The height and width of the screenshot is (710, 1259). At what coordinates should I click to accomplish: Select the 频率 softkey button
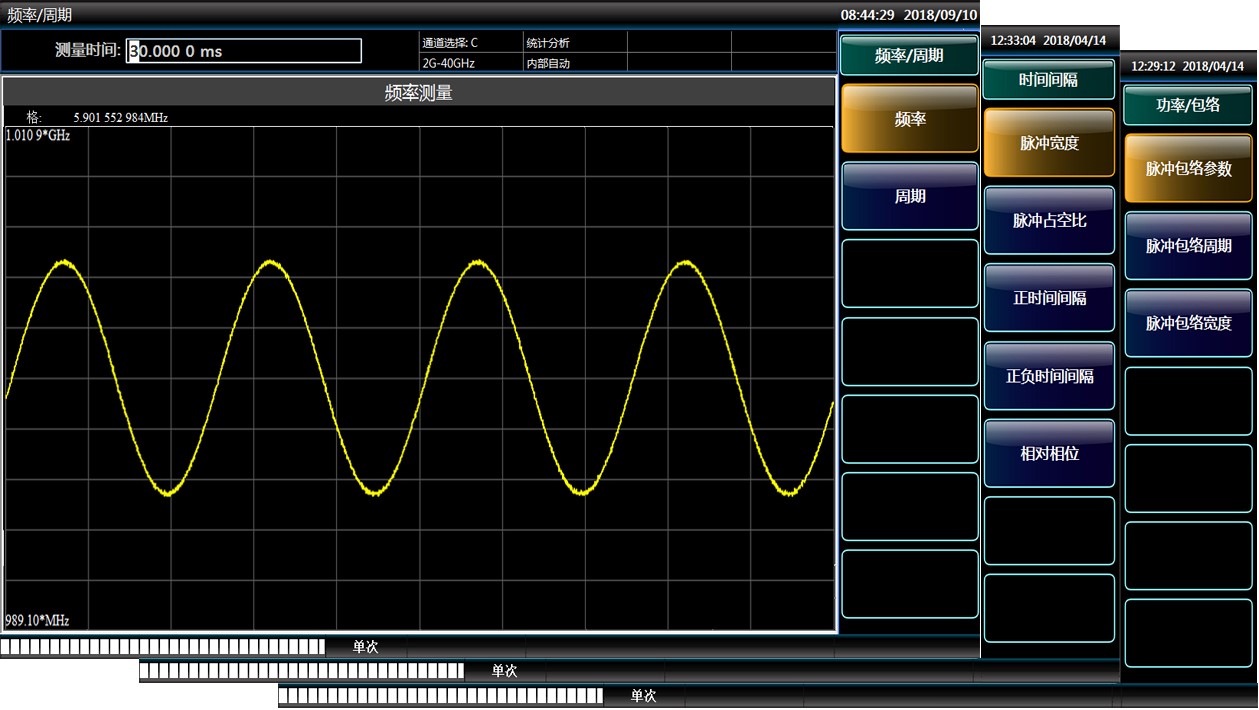(x=910, y=119)
